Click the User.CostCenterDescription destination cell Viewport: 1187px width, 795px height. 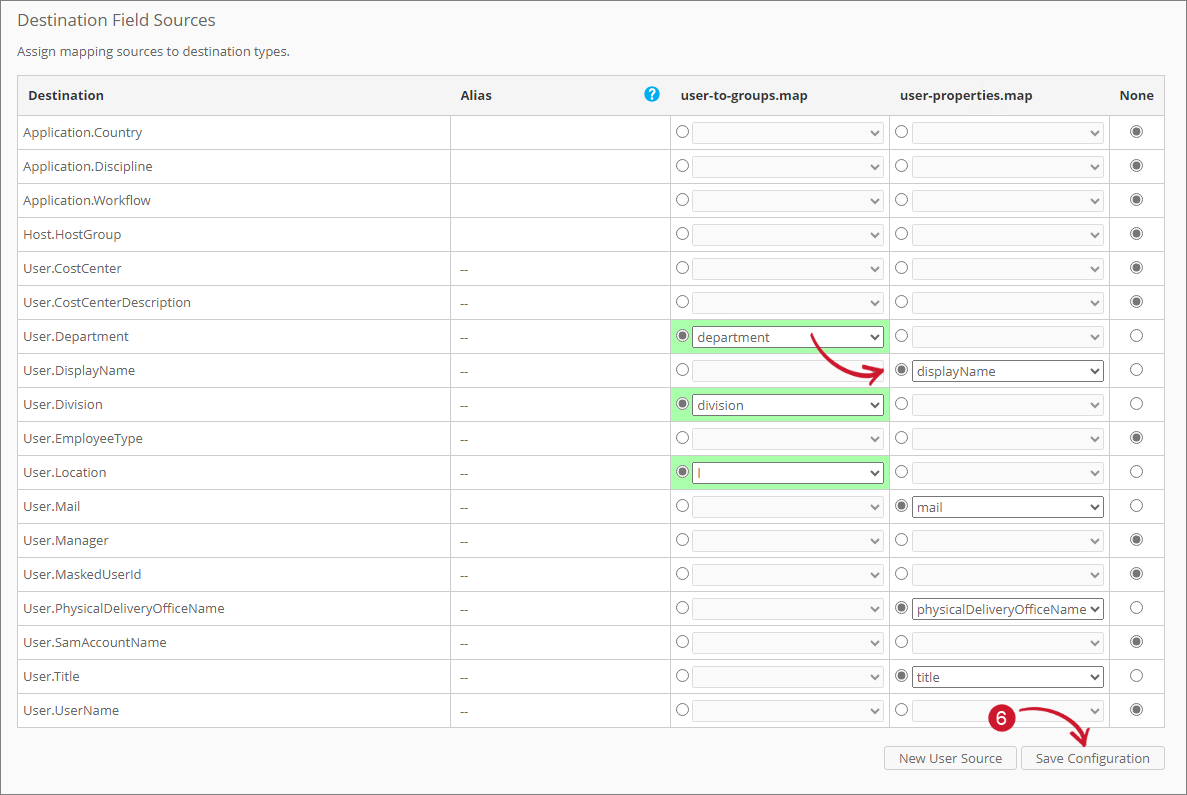pos(234,303)
